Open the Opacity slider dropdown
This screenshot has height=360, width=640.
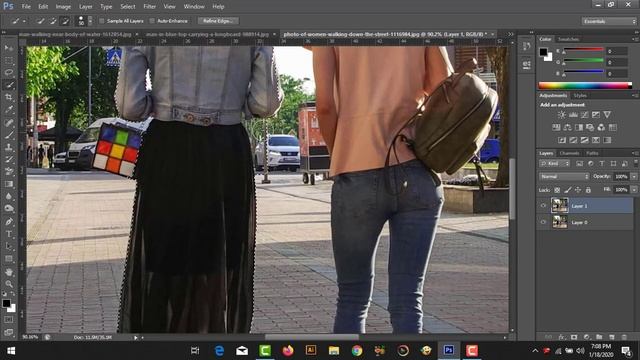pos(634,177)
